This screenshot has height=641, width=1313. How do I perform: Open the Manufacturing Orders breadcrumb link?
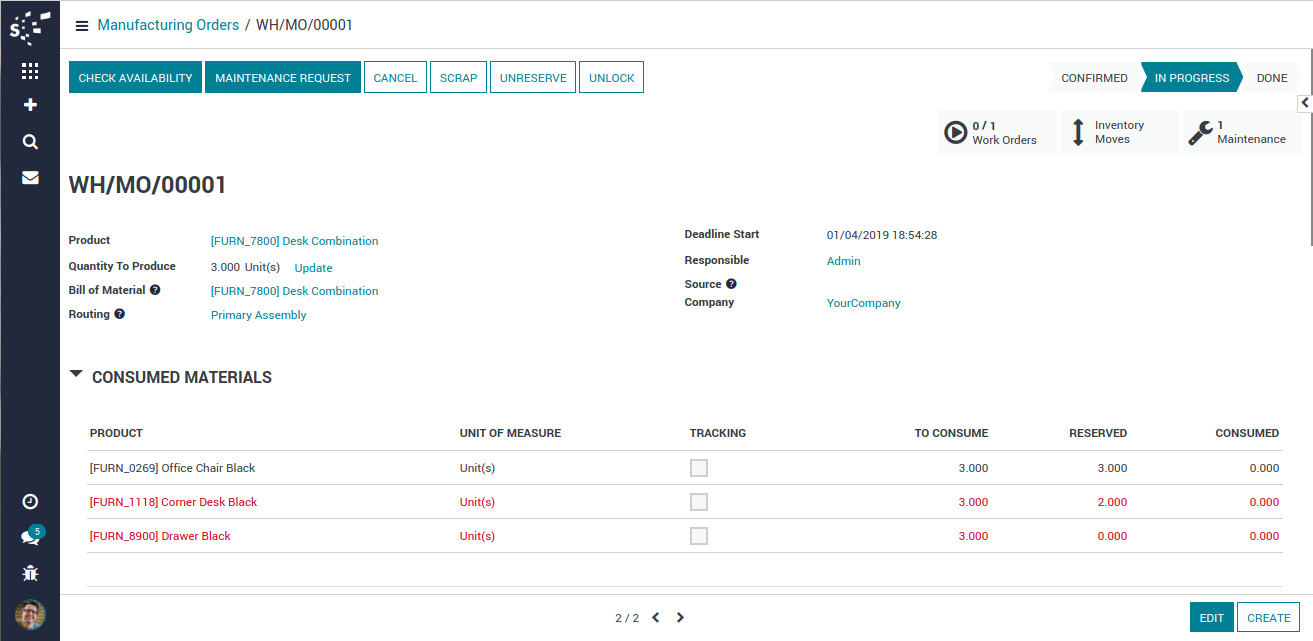point(168,25)
